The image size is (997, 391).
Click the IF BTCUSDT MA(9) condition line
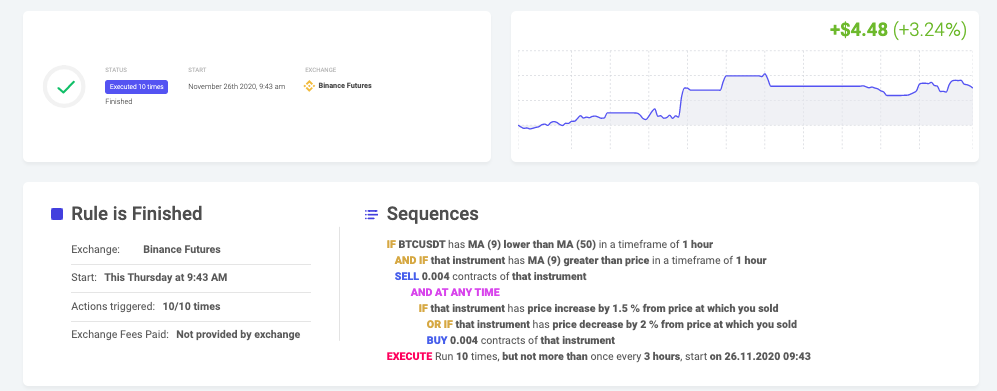point(549,245)
